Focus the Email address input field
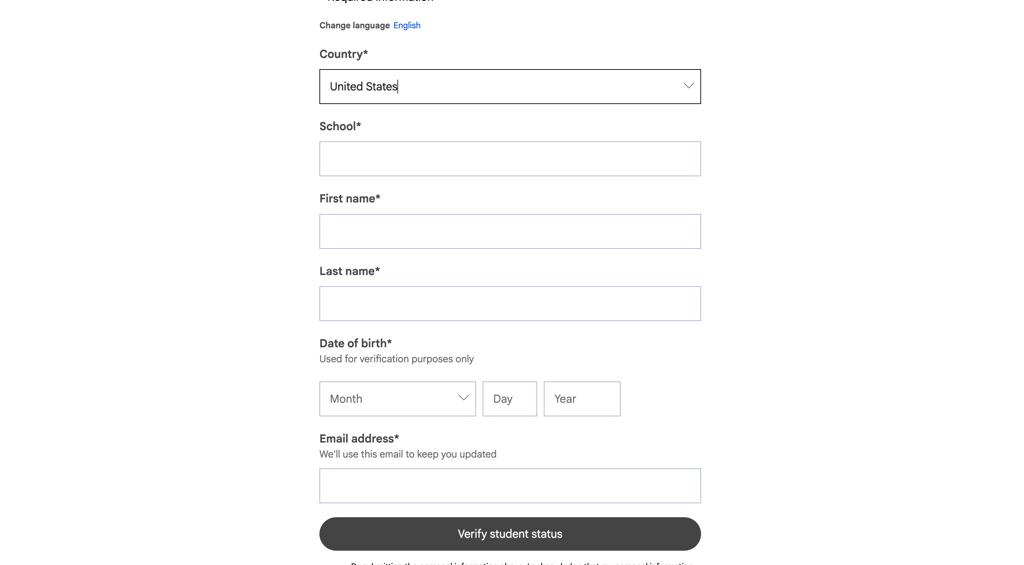This screenshot has width=1024, height=565. 509,486
